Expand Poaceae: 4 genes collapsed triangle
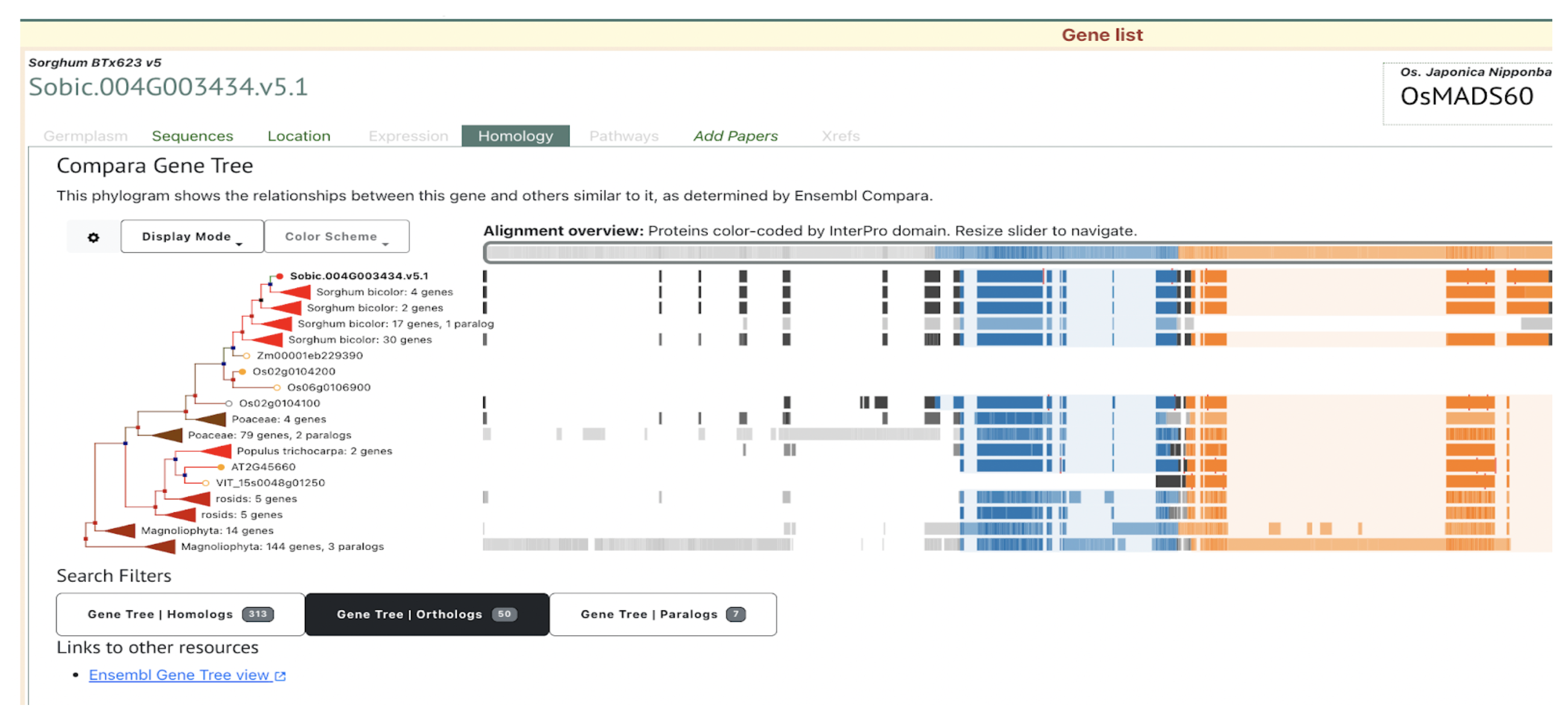 click(x=210, y=419)
